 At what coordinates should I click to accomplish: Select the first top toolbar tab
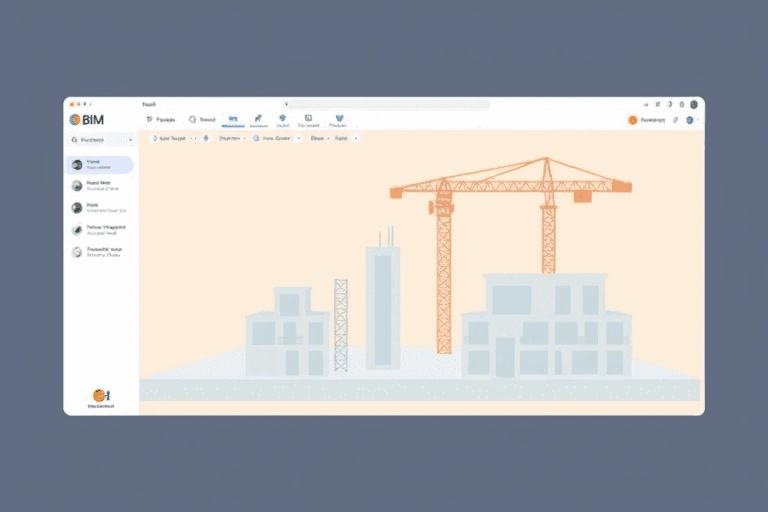click(x=160, y=120)
